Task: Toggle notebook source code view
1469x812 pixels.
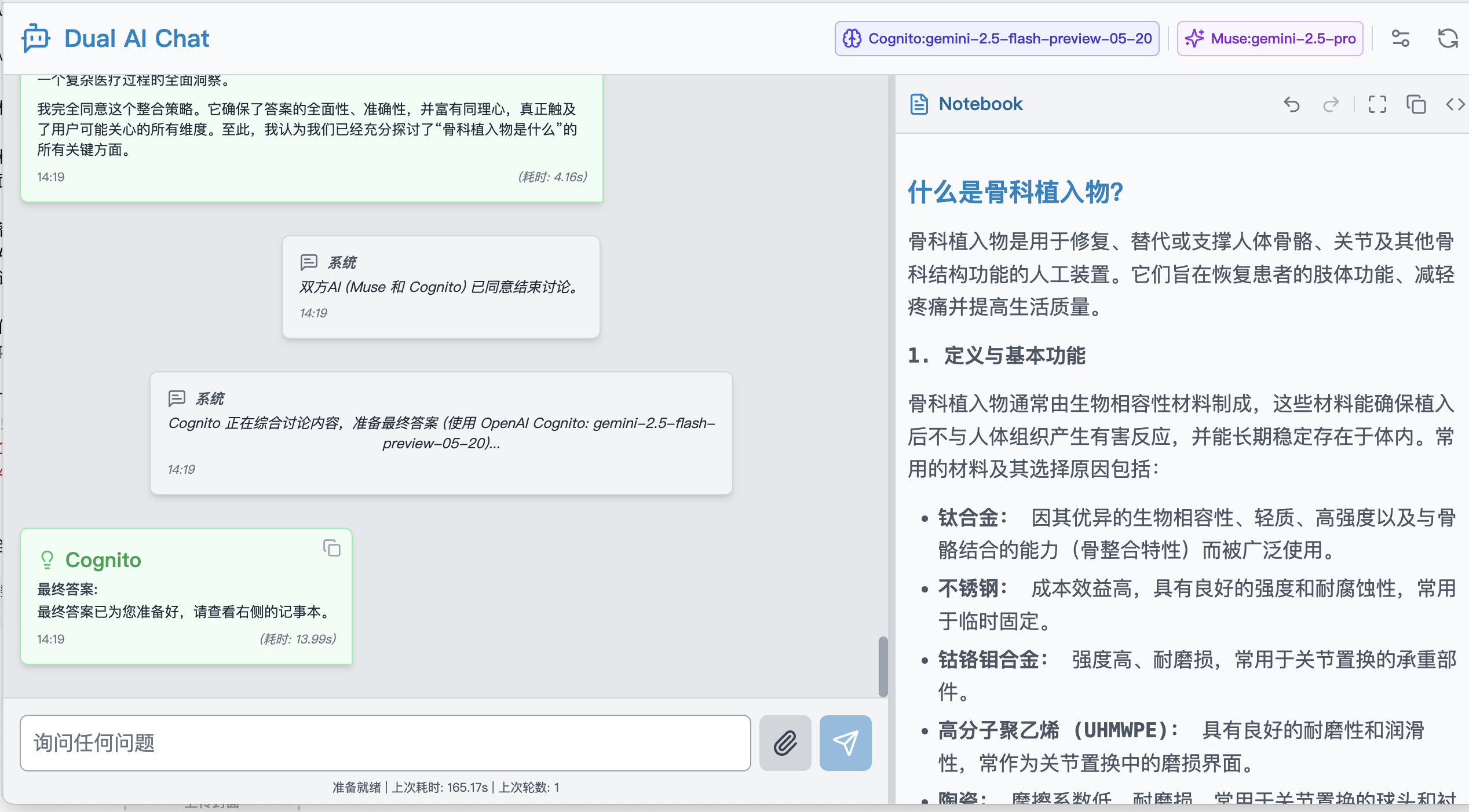Action: click(1455, 104)
